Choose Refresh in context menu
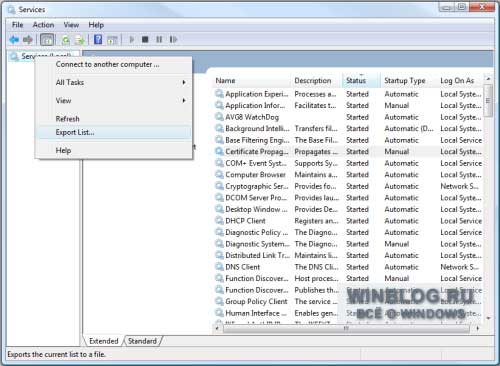This screenshot has width=500, height=366. tap(113, 119)
